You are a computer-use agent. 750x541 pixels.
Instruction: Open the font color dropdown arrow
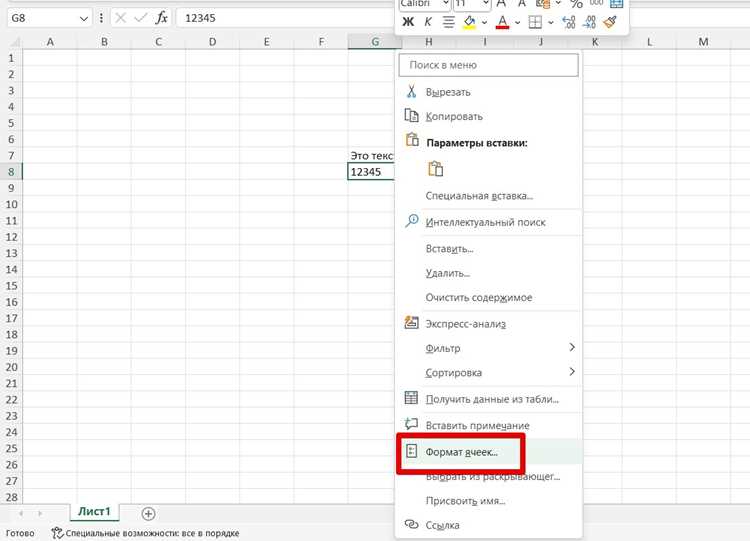(518, 22)
